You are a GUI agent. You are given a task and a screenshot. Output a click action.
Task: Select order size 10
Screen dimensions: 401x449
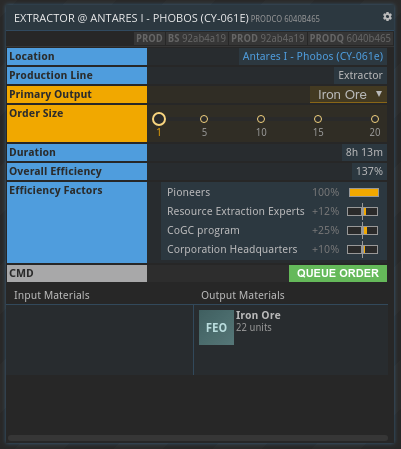pos(261,119)
